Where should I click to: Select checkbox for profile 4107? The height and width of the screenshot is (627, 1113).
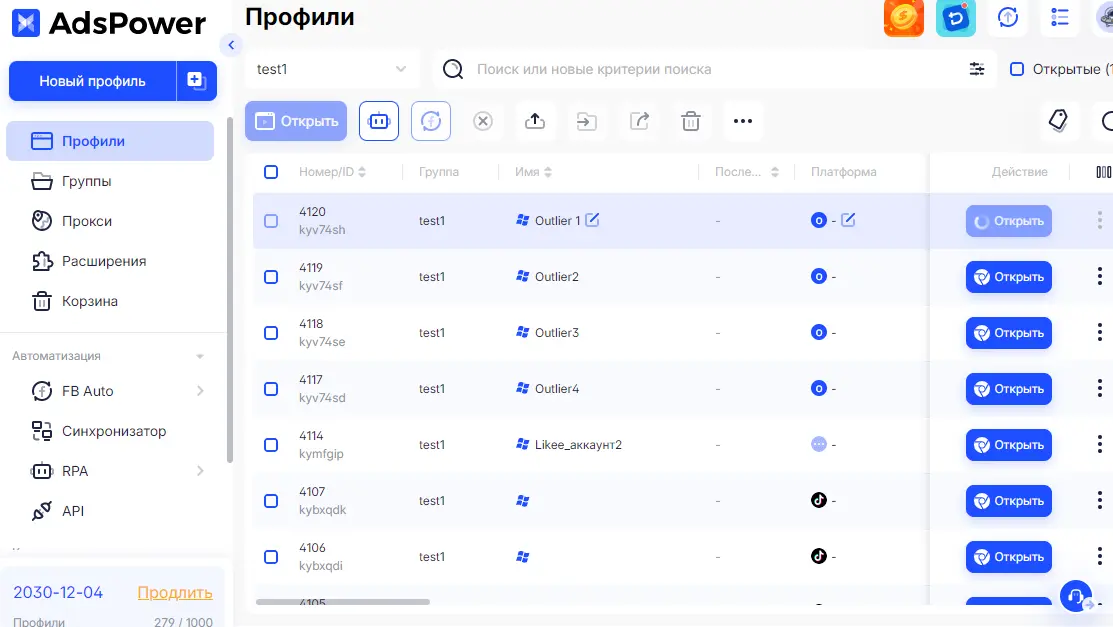pos(271,501)
